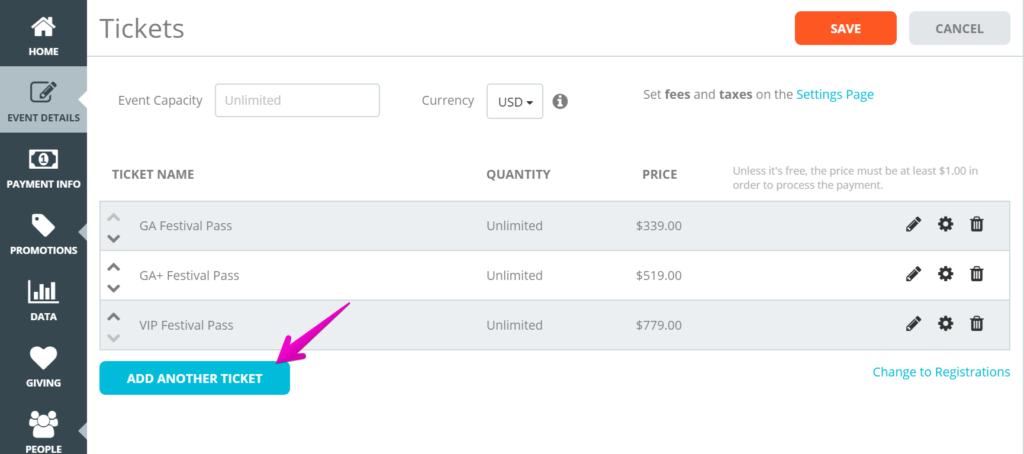Edit GA+ Festival Pass with pencil icon
1024x454 pixels.
click(x=914, y=274)
